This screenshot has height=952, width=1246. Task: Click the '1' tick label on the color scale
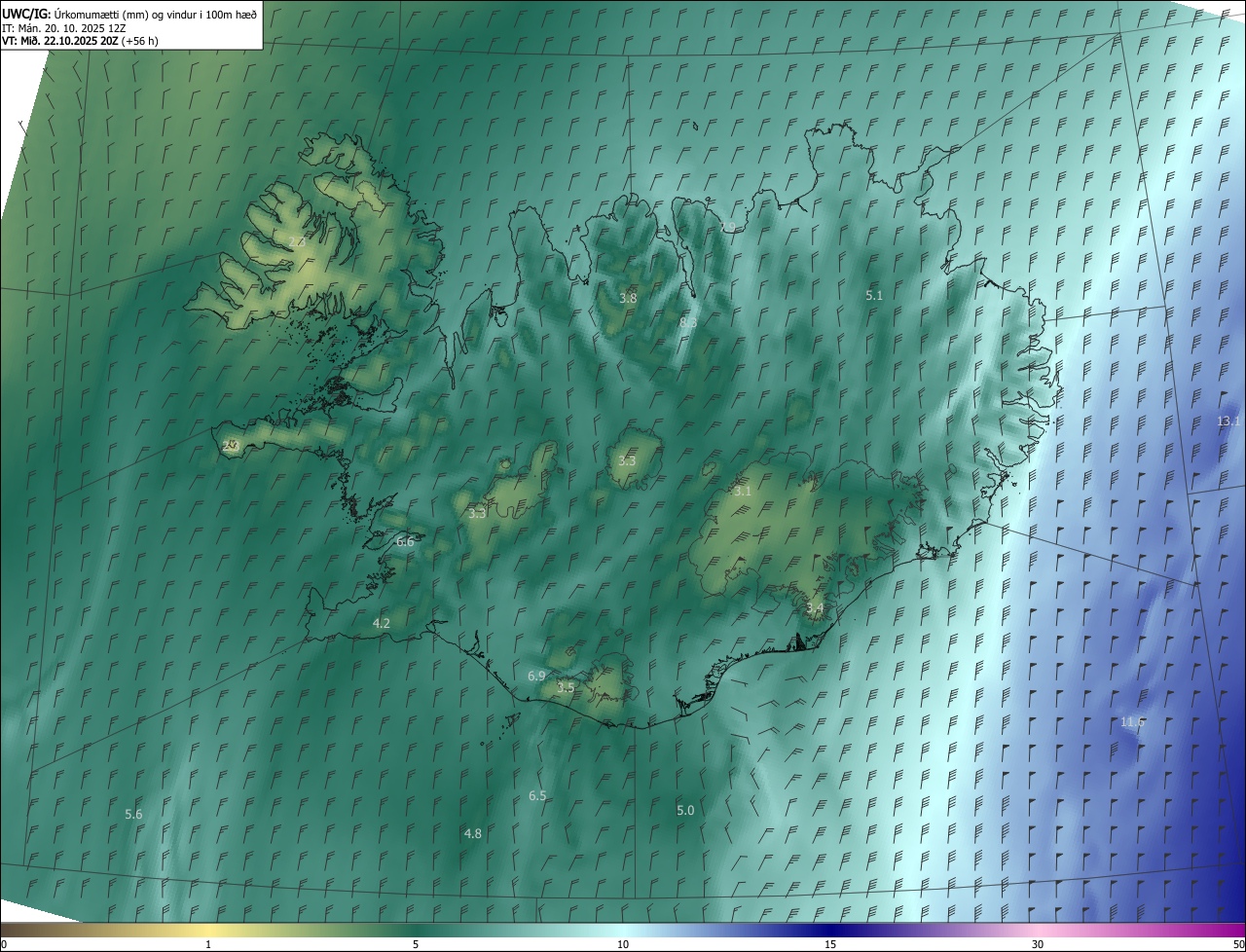coord(208,944)
